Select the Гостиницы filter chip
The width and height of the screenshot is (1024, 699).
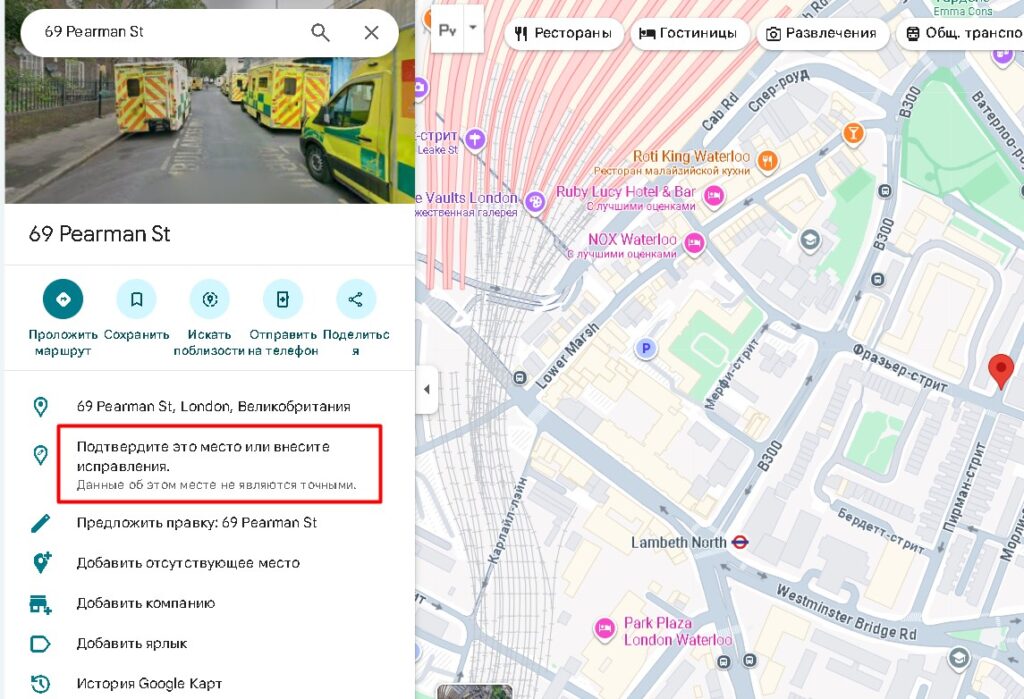[x=688, y=33]
